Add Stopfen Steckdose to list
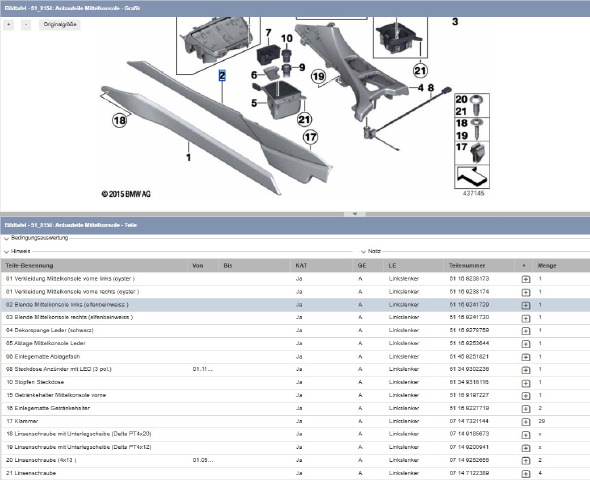Image resolution: width=590 pixels, height=480 pixels. (526, 383)
